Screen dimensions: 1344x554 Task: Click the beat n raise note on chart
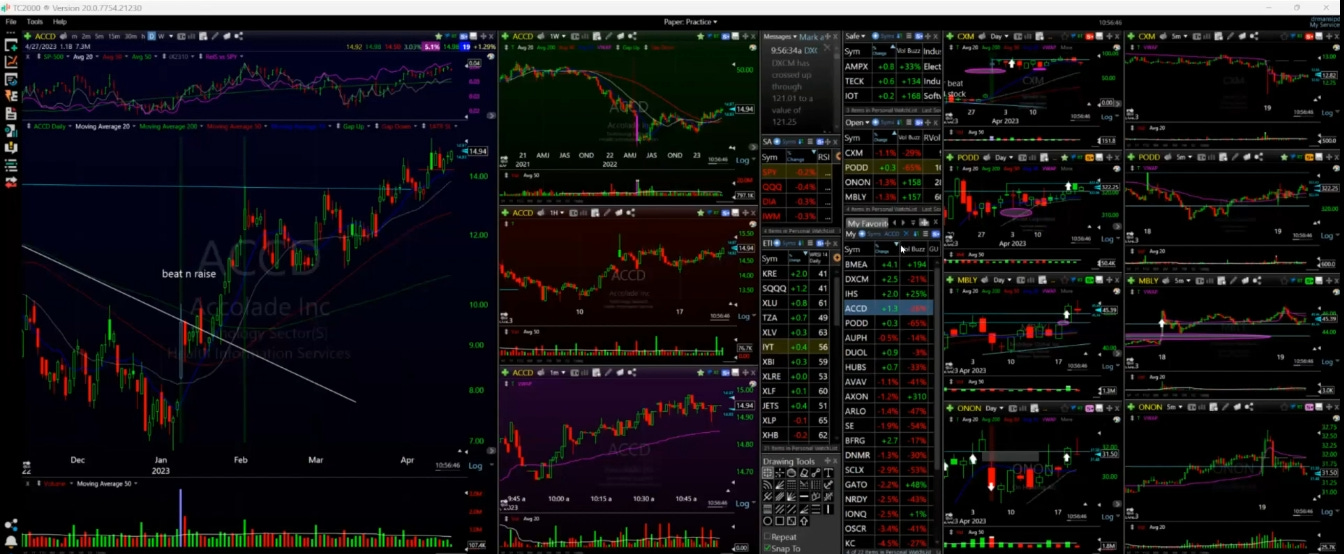tap(189, 273)
